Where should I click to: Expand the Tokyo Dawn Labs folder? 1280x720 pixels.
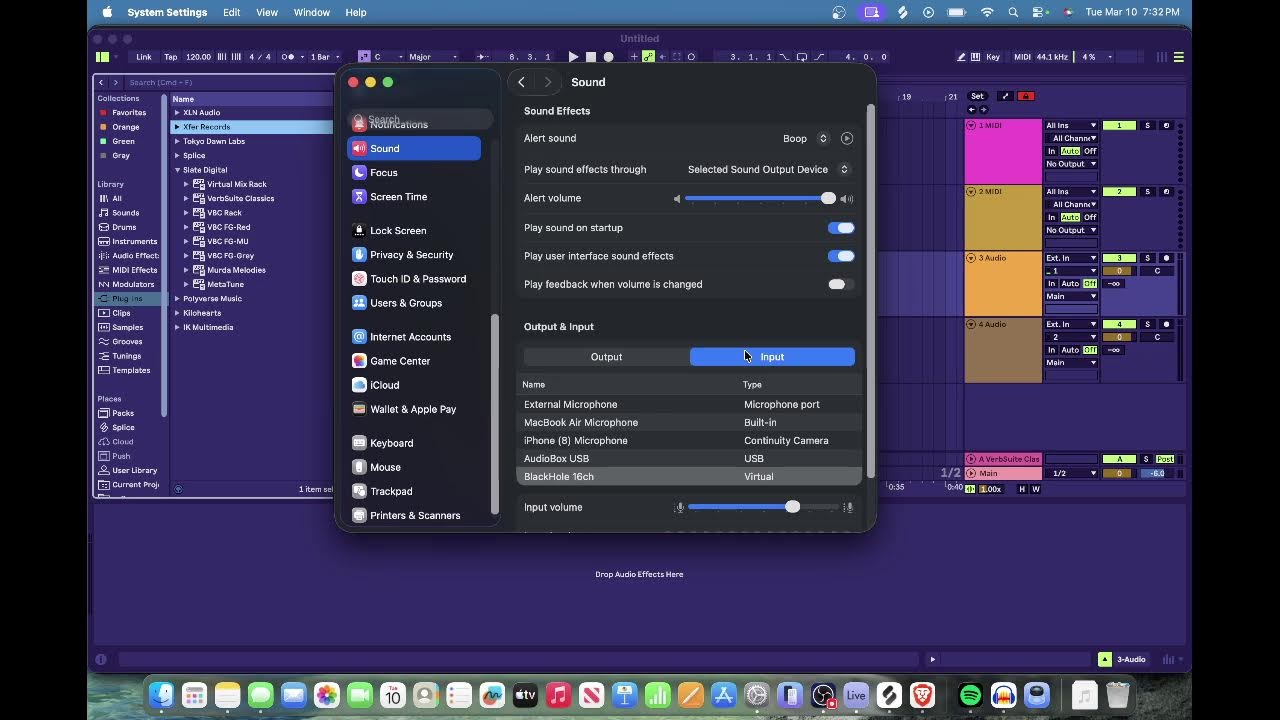(x=177, y=141)
